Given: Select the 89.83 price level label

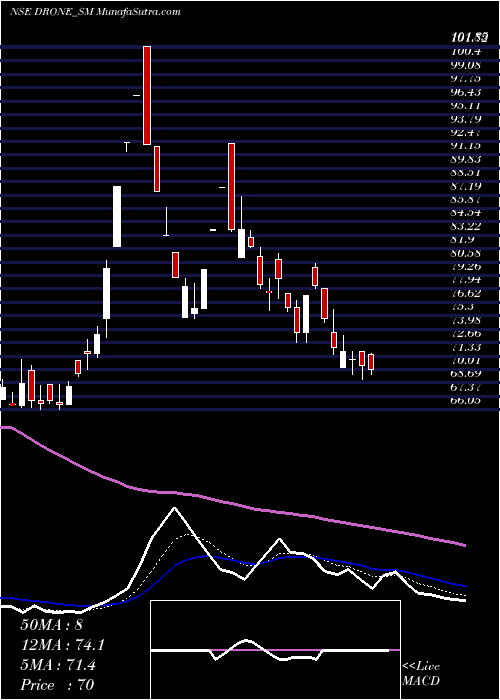Looking at the screenshot, I should 465,159.
